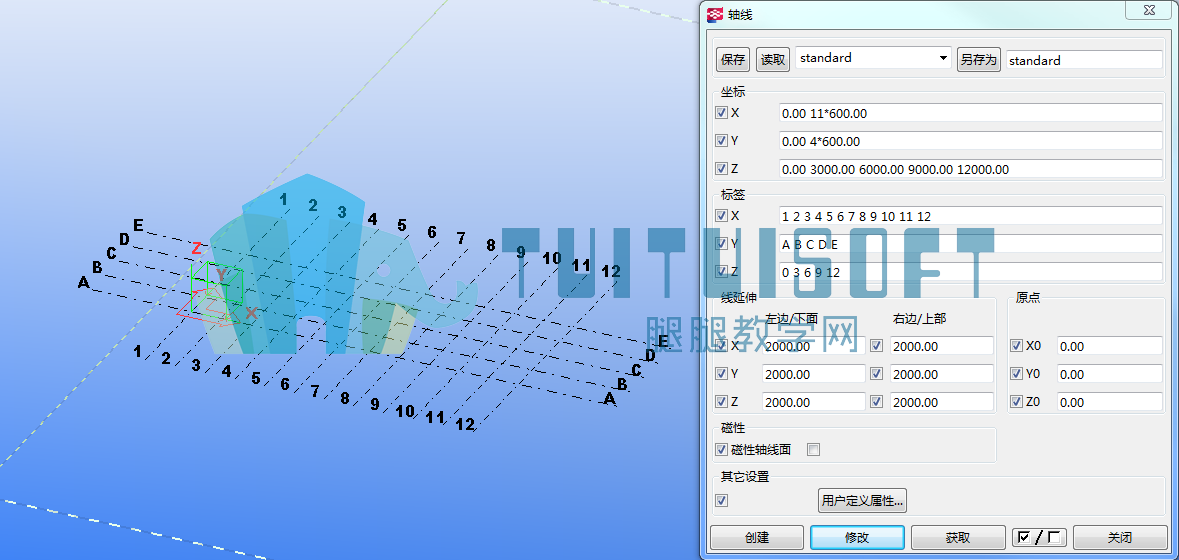Click the Y0 origin value field
Viewport: 1179px width, 560px height.
pos(1110,374)
